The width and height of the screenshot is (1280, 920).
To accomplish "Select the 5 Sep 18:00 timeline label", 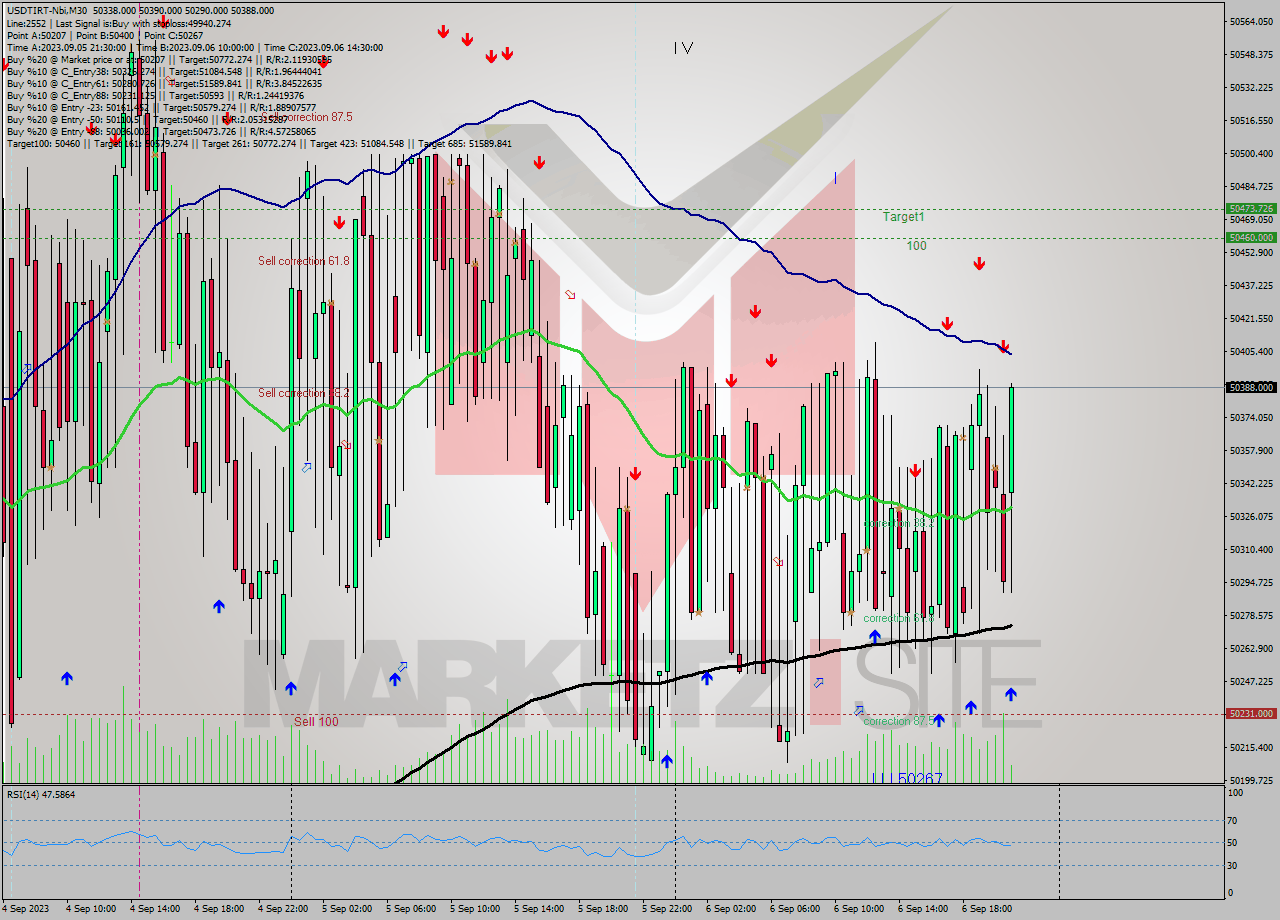I will coord(604,908).
